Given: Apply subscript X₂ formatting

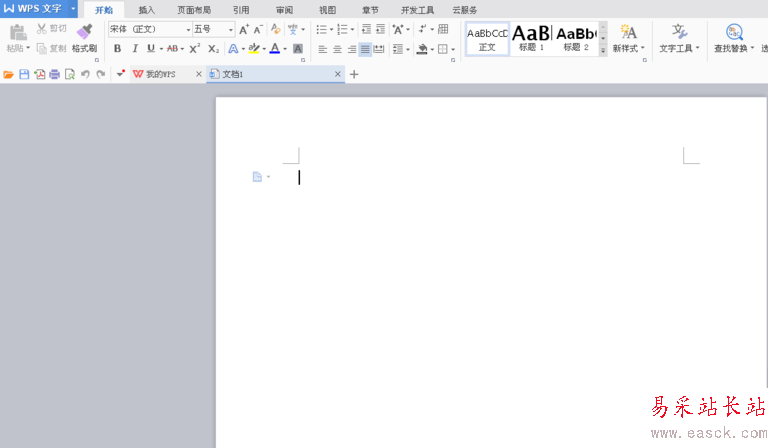Looking at the screenshot, I should [x=213, y=48].
